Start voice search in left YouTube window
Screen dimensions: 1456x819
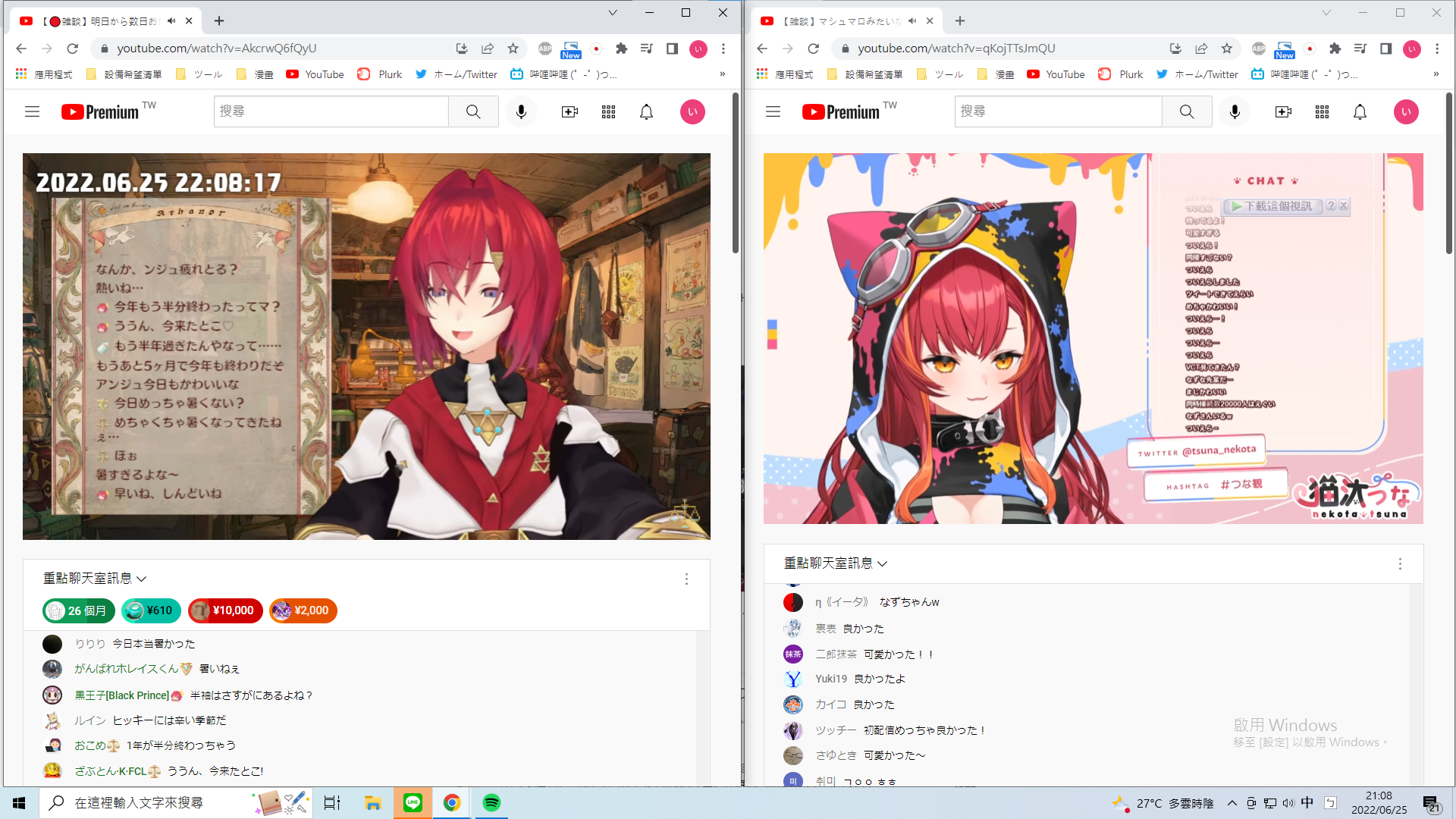[x=521, y=111]
